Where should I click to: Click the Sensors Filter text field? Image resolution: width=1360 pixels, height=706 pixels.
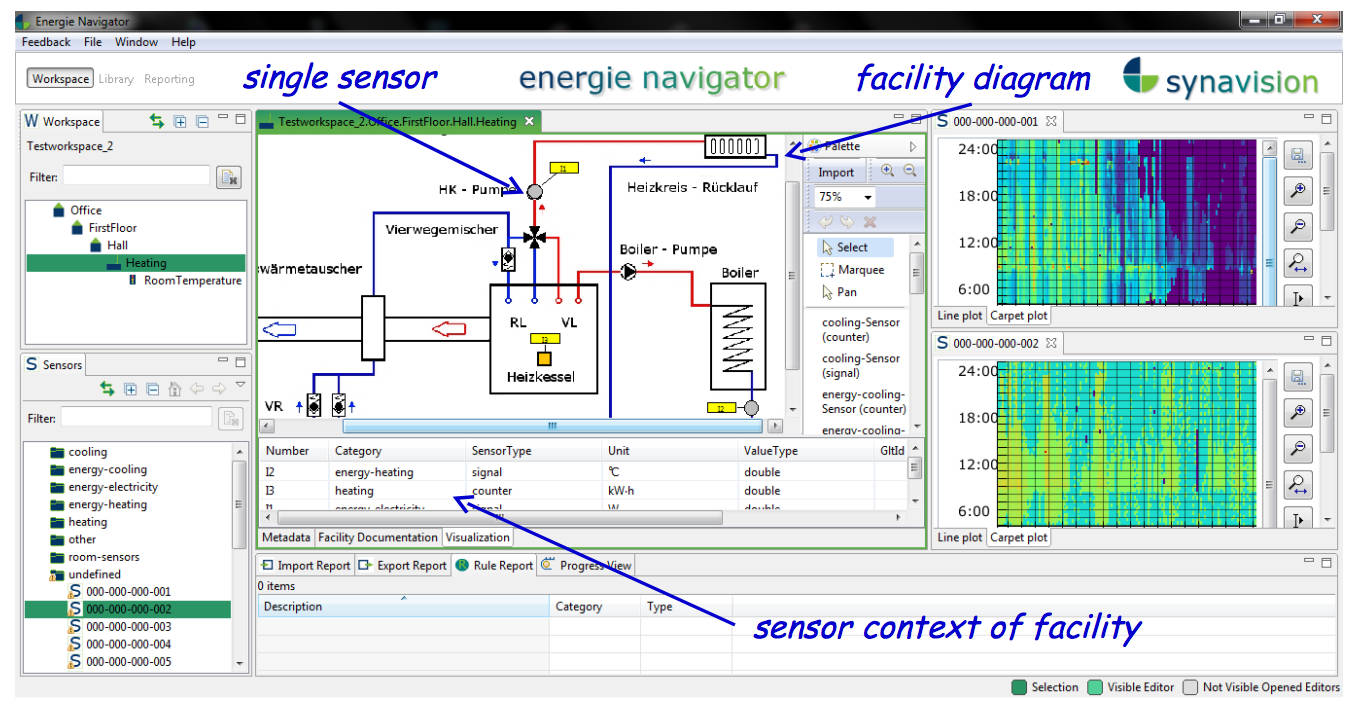click(x=137, y=418)
